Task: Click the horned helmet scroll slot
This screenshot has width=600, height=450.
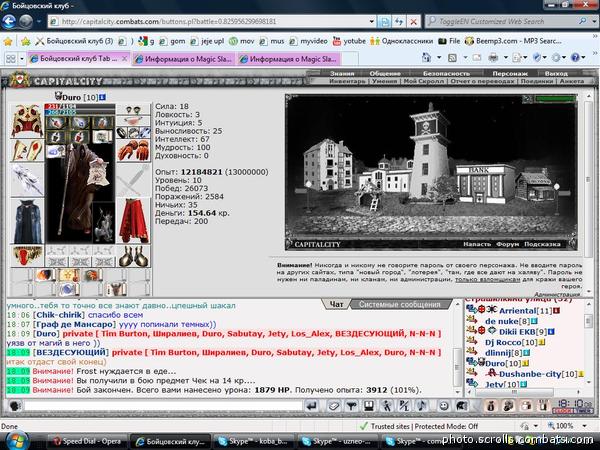Action: point(115,289)
